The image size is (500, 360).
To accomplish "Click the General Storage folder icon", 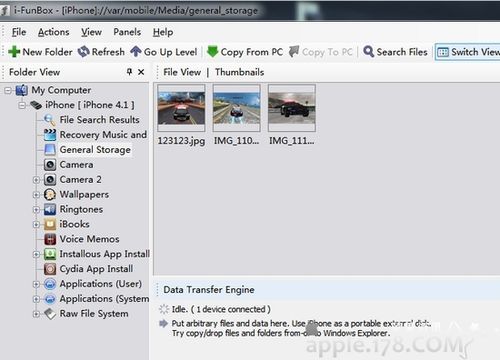I will [50, 150].
